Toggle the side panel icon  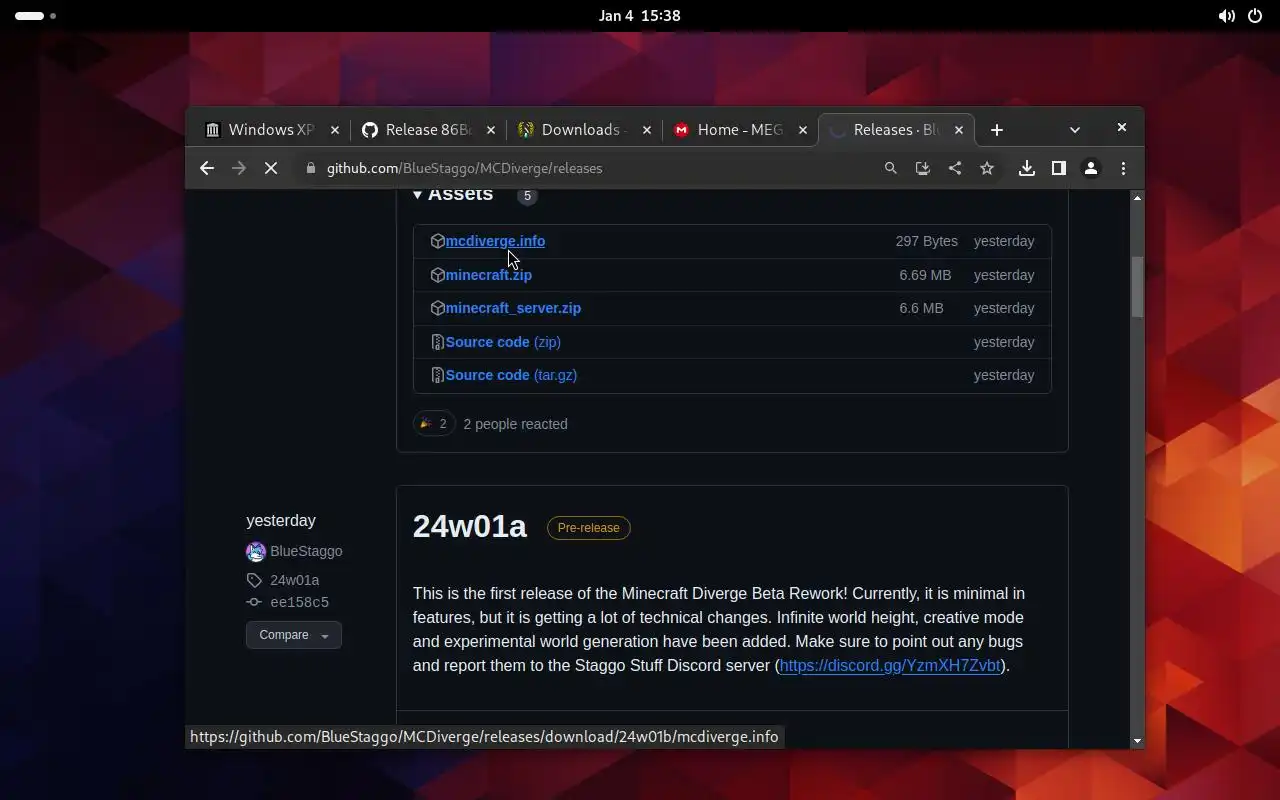click(1058, 169)
